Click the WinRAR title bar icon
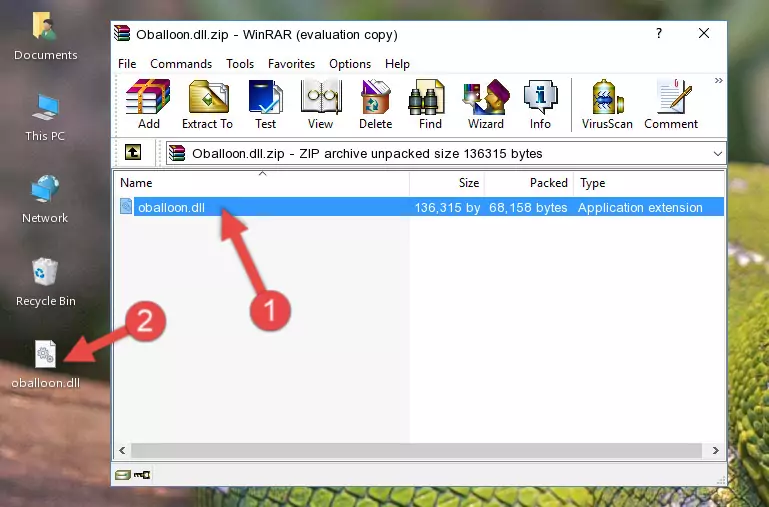Screen dimensions: 769x507 122,33
